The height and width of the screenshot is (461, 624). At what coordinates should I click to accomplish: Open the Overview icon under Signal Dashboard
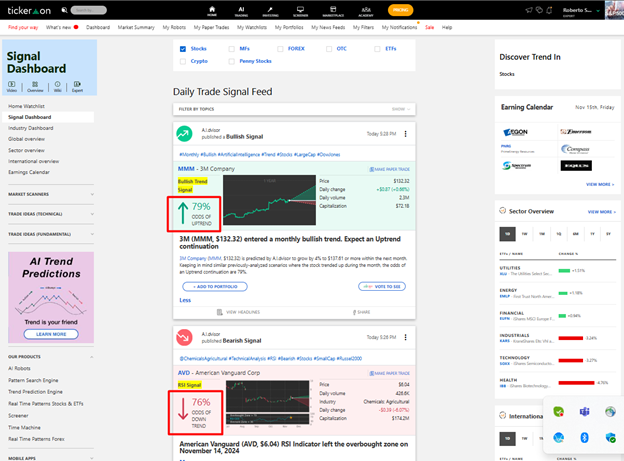[35, 86]
